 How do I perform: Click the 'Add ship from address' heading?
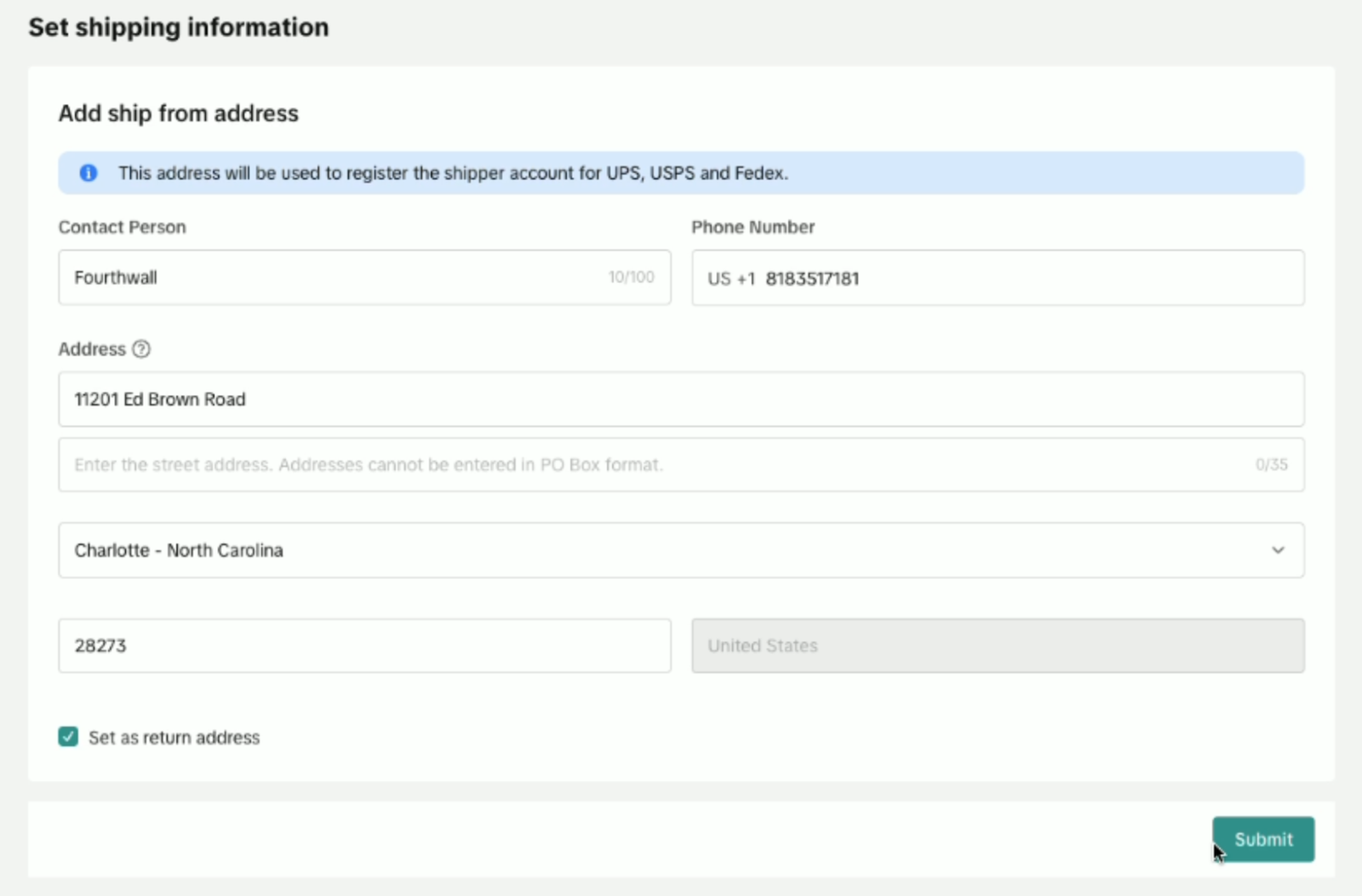tap(178, 113)
